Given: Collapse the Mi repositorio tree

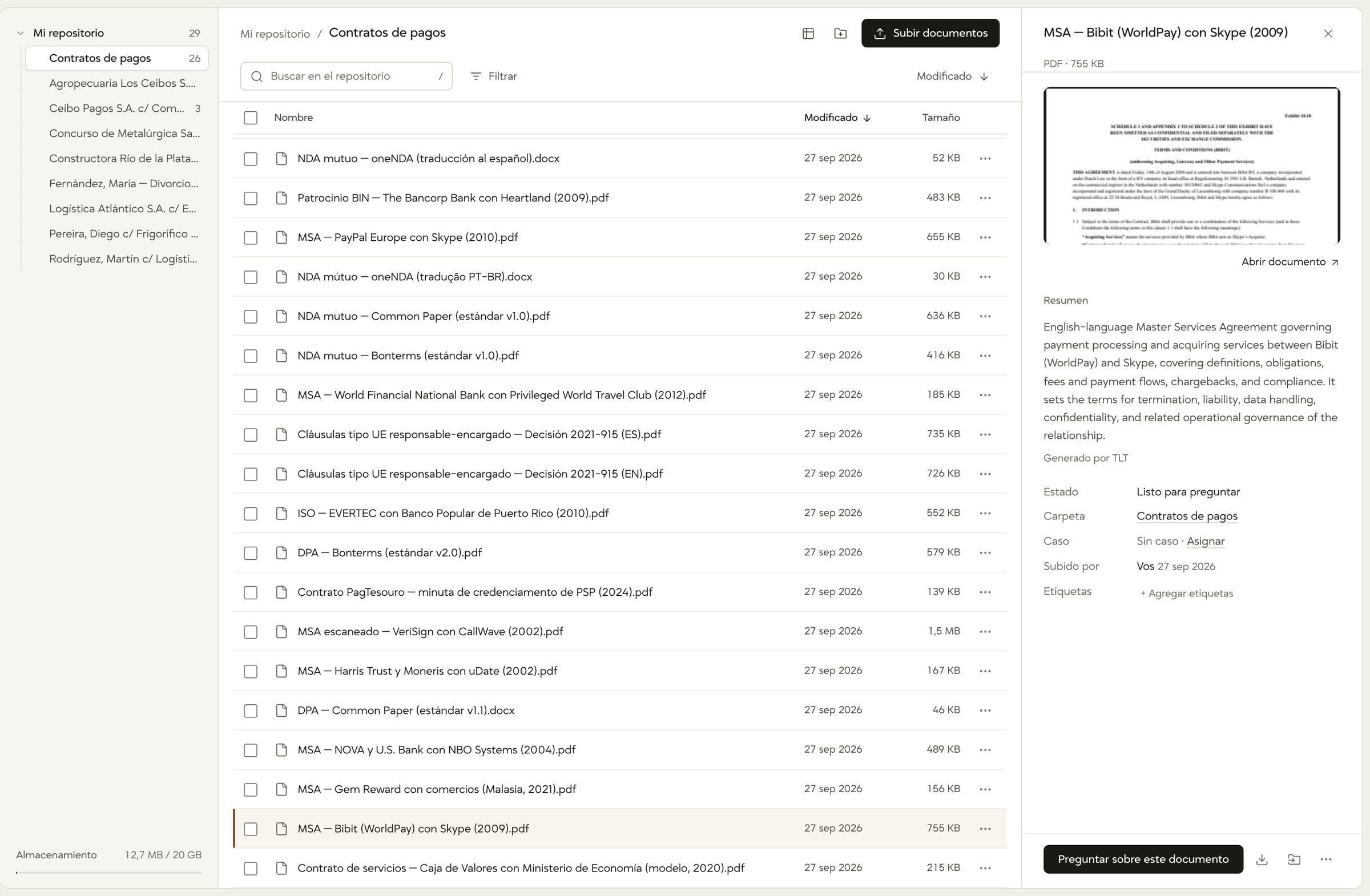Looking at the screenshot, I should 21,33.
